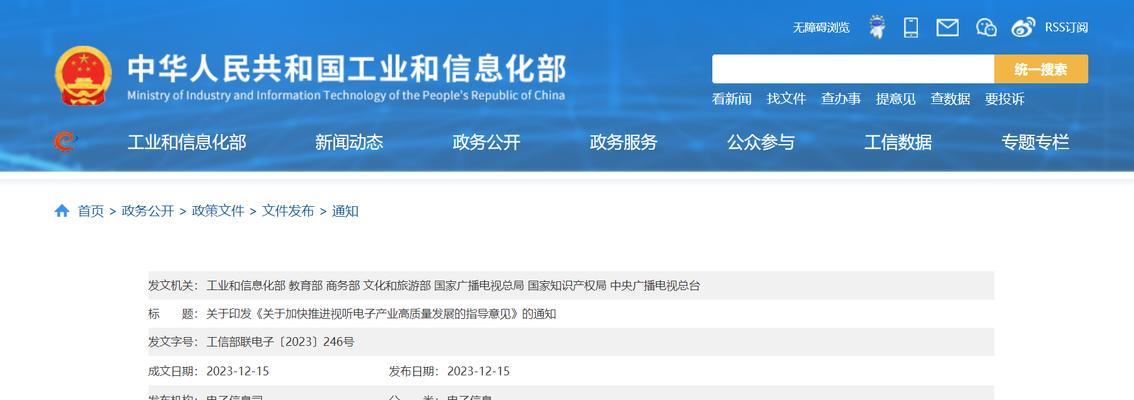Click document number 工信部联电子〔2023〕246号

281,342
